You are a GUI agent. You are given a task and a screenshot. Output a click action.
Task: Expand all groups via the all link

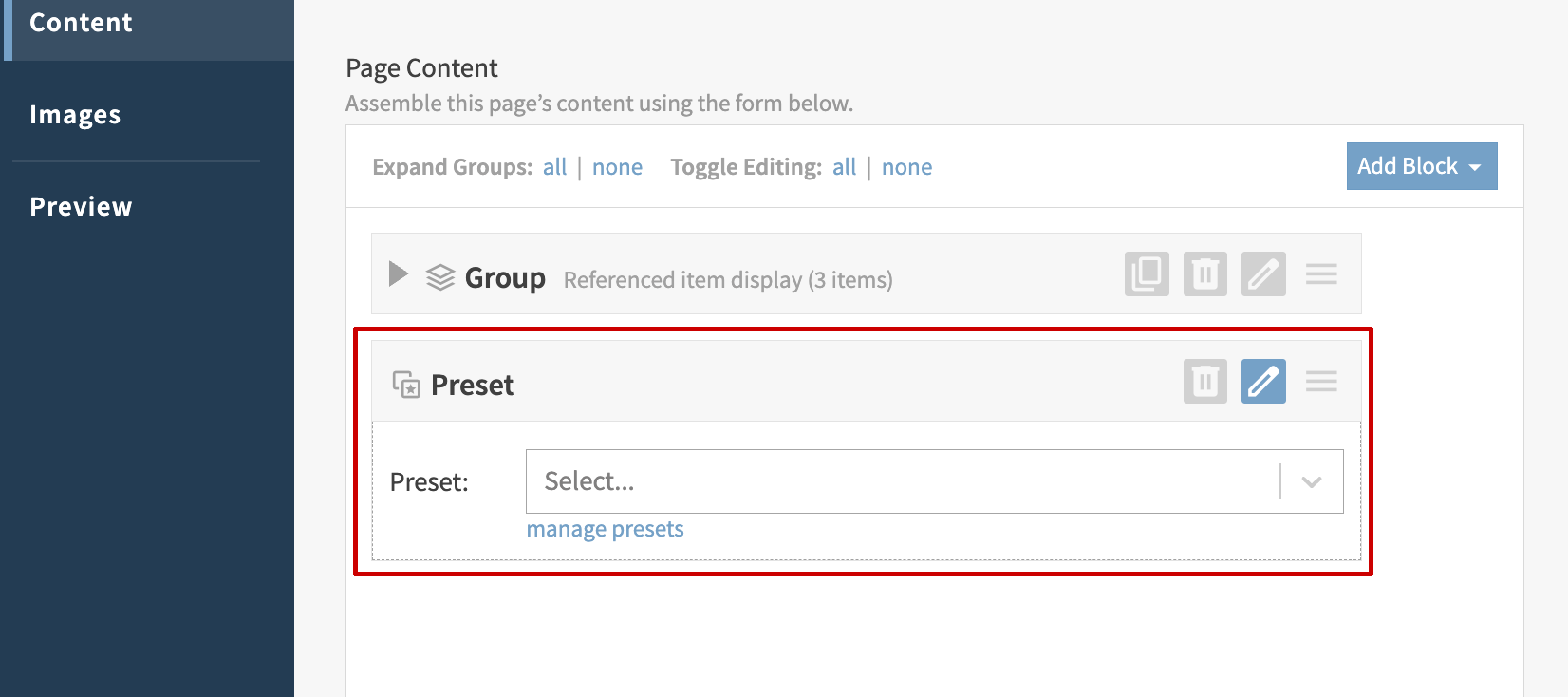554,167
